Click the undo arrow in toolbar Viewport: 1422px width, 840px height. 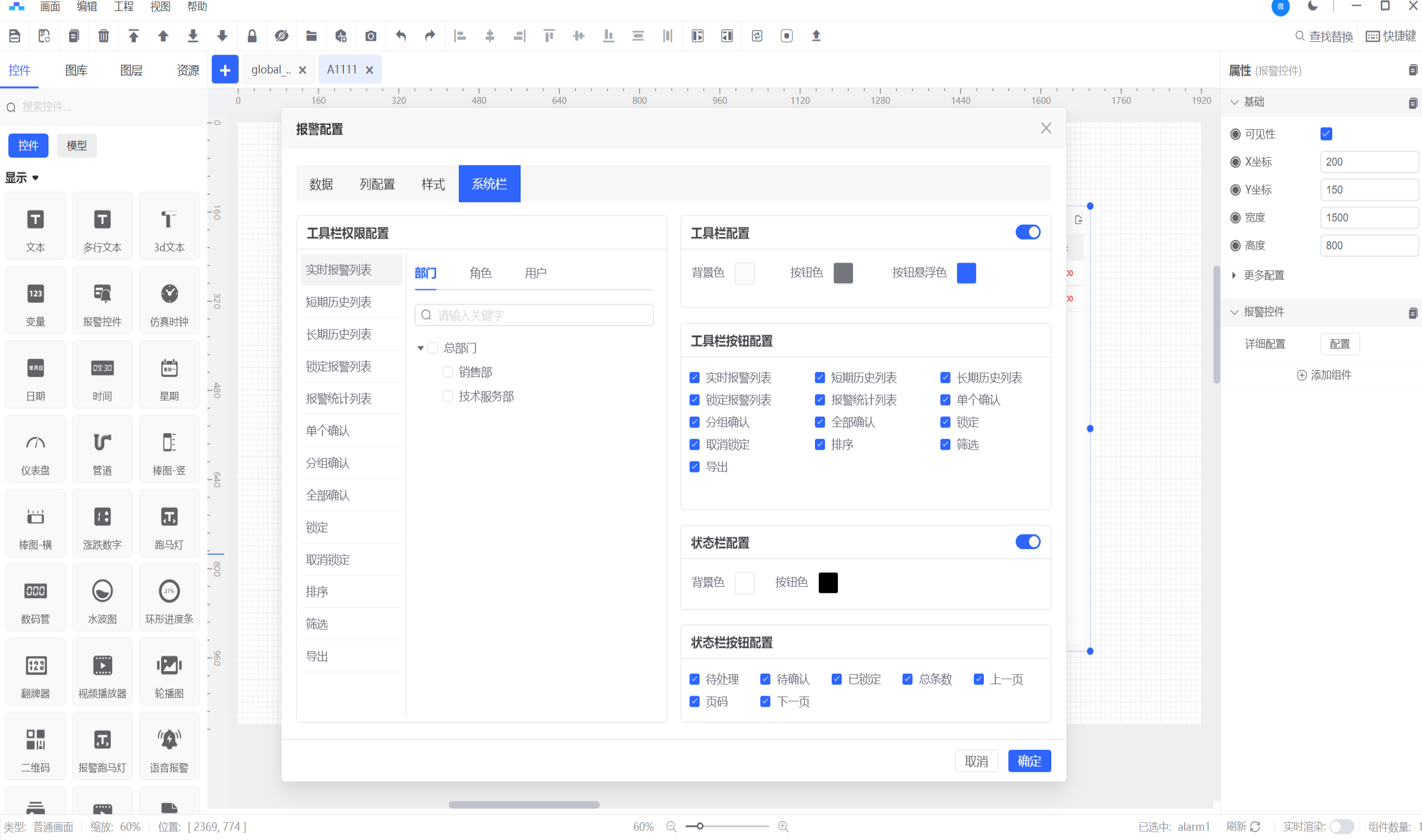click(x=401, y=36)
